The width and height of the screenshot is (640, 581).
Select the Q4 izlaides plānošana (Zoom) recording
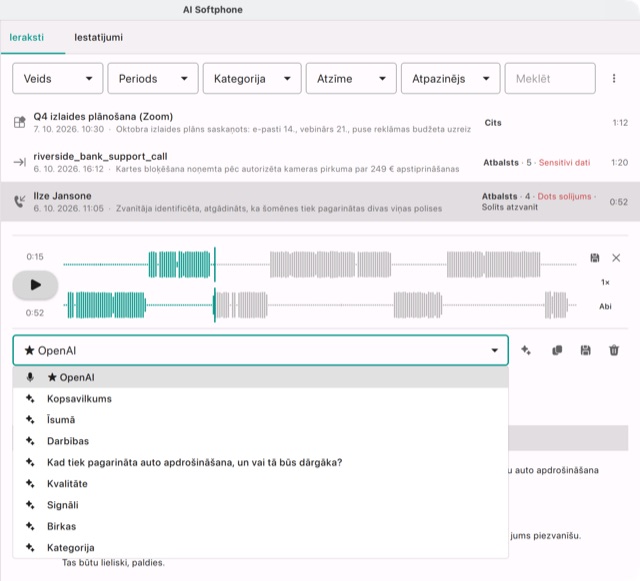(320, 122)
